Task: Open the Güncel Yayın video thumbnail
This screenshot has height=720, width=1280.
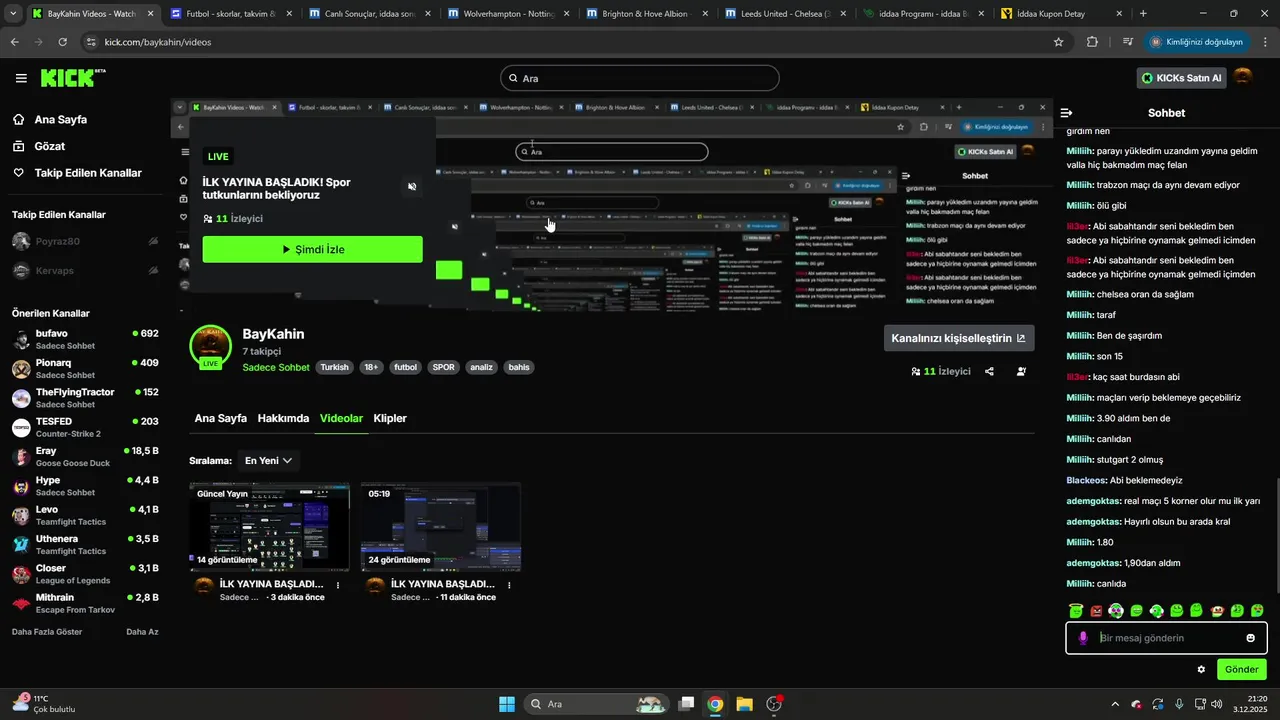Action: click(270, 527)
